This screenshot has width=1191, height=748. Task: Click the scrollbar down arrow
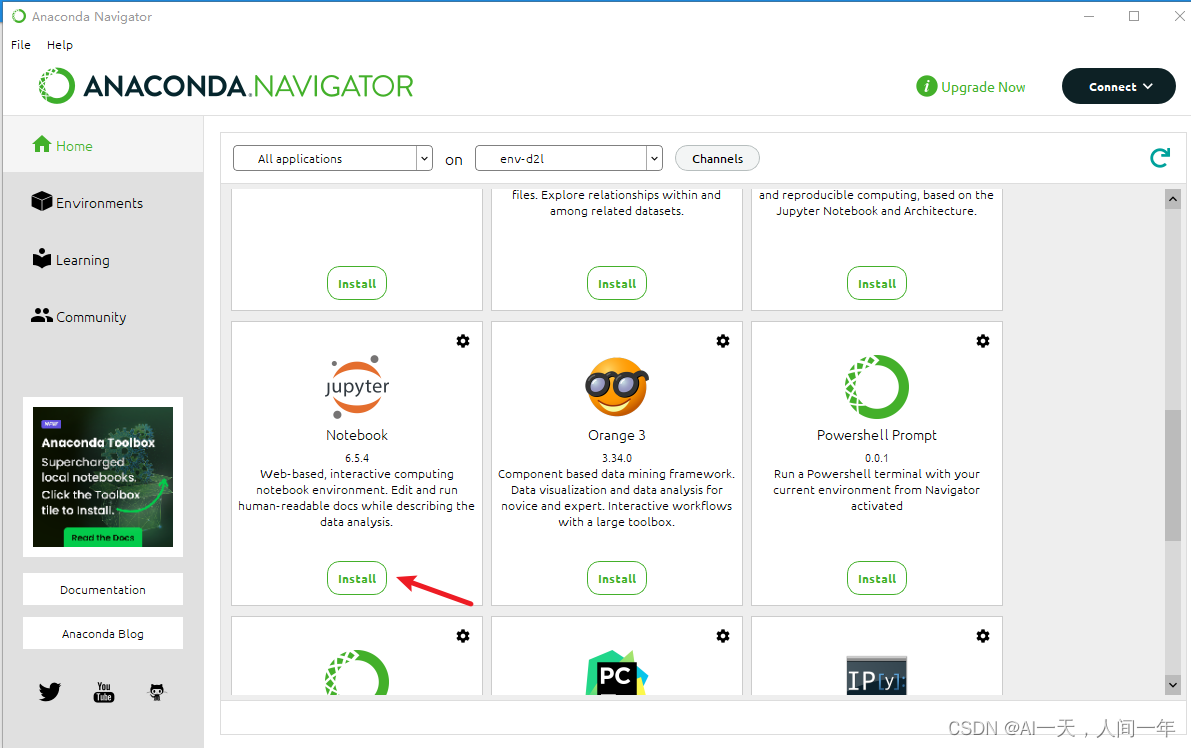[x=1173, y=684]
